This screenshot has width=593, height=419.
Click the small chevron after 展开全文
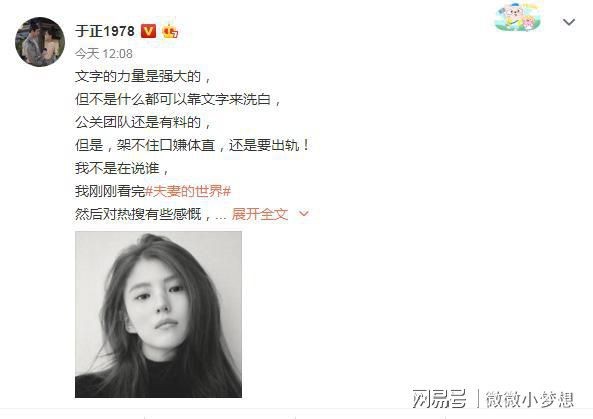coord(304,214)
